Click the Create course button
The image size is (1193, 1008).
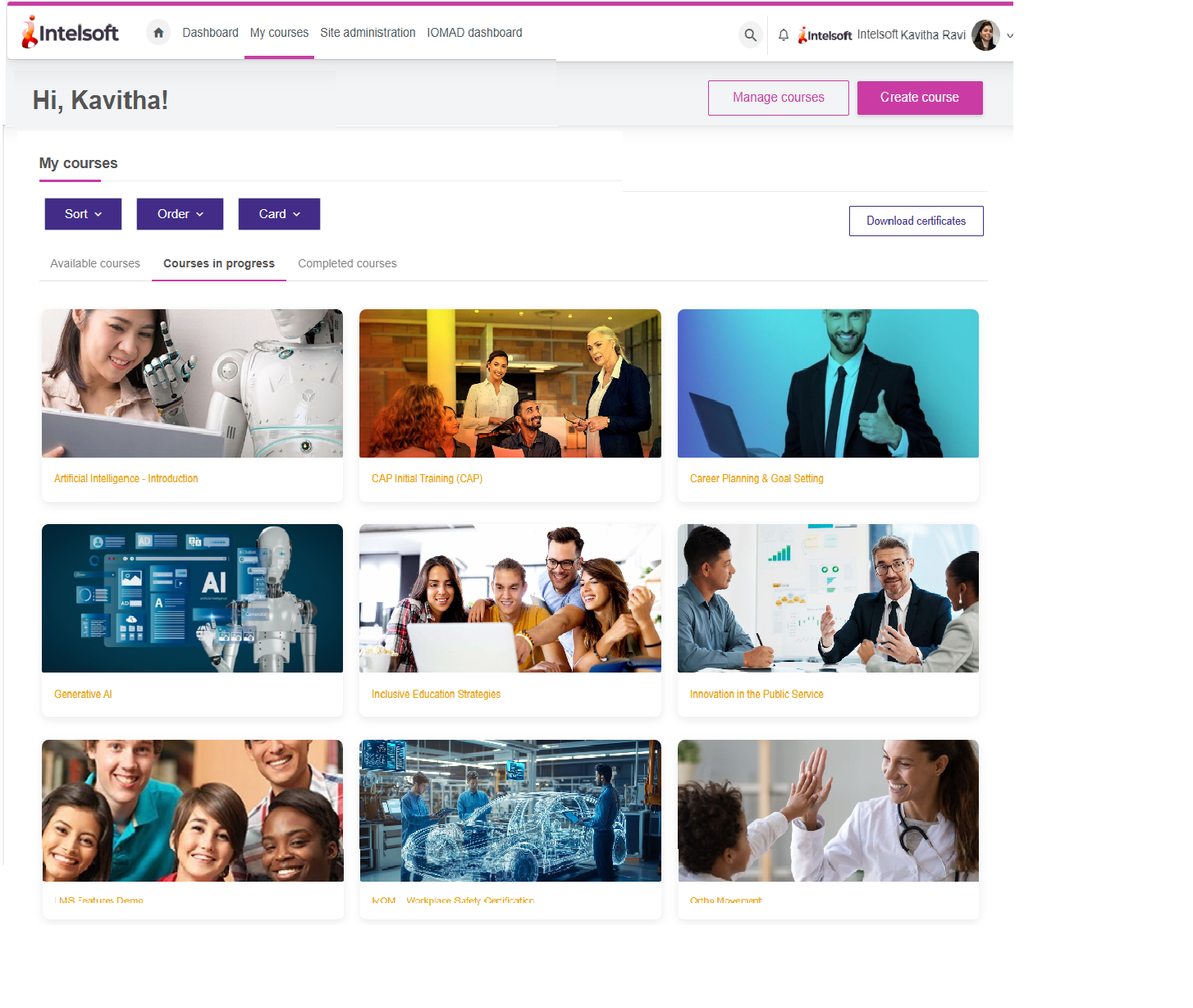click(920, 98)
